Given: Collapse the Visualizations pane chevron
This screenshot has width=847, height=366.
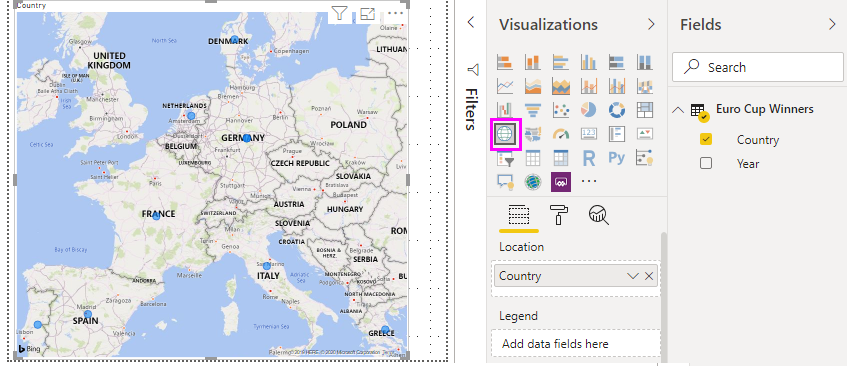Looking at the screenshot, I should 651,24.
